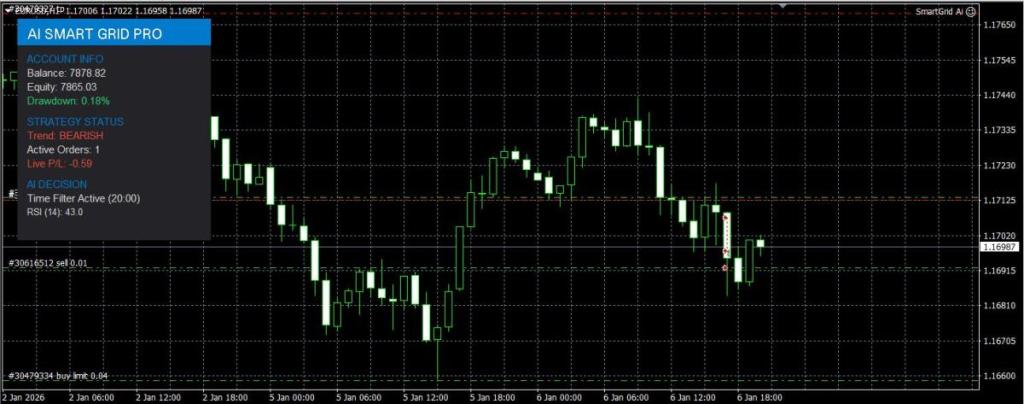Click the 6 Jan 18:00 time axis label
The image size is (1024, 404).
pyautogui.click(x=760, y=397)
